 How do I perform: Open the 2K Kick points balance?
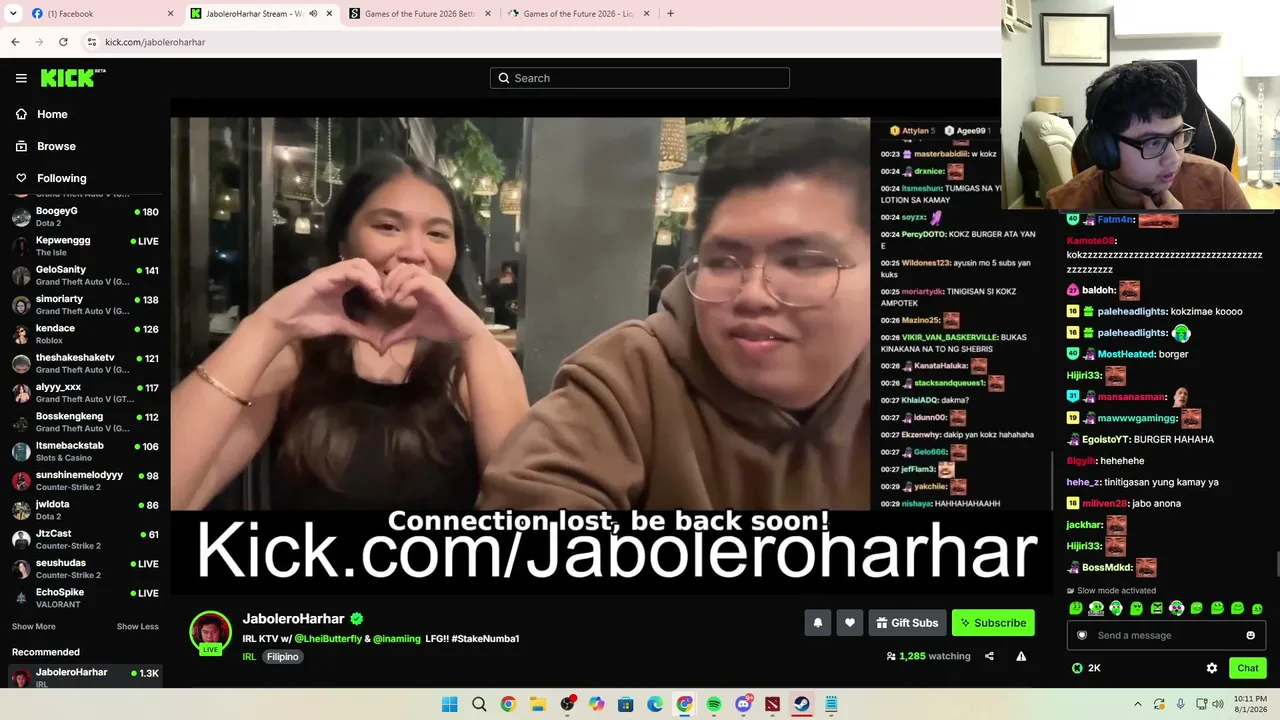tap(1086, 668)
